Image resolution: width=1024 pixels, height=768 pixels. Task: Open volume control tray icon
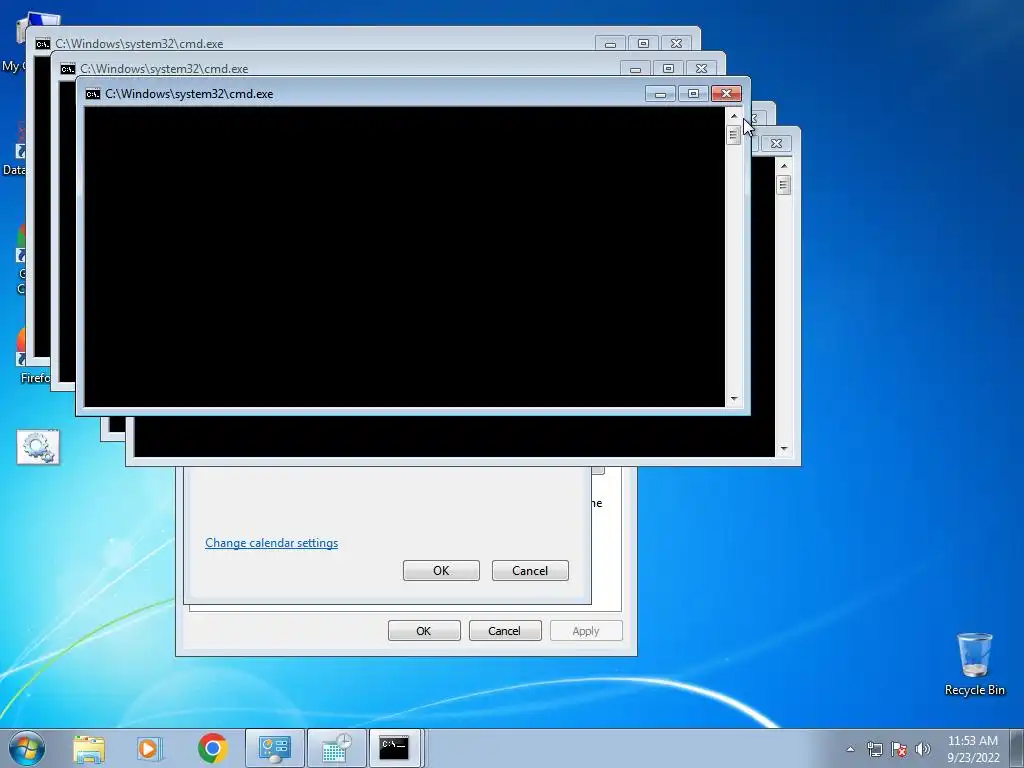coord(923,749)
